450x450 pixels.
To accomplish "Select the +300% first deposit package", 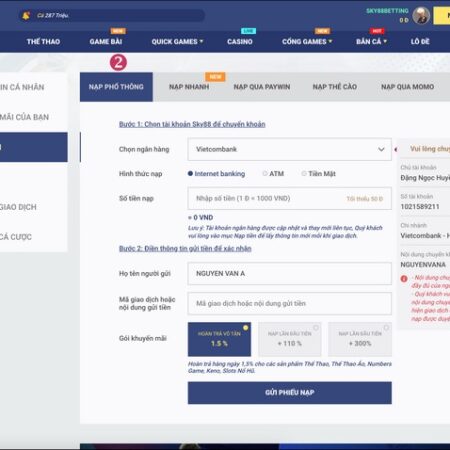I will pyautogui.click(x=360, y=339).
